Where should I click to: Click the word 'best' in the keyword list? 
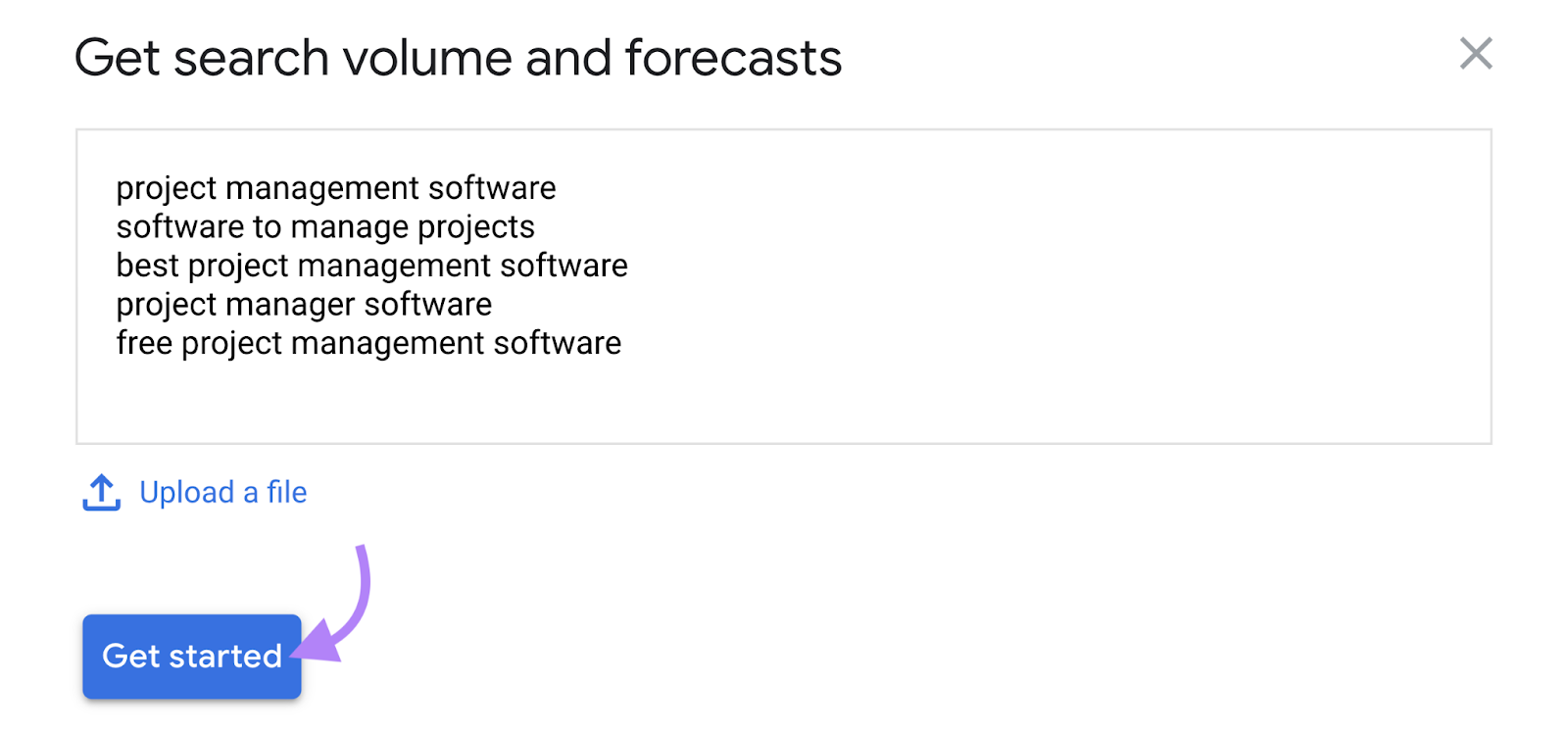pyautogui.click(x=148, y=266)
